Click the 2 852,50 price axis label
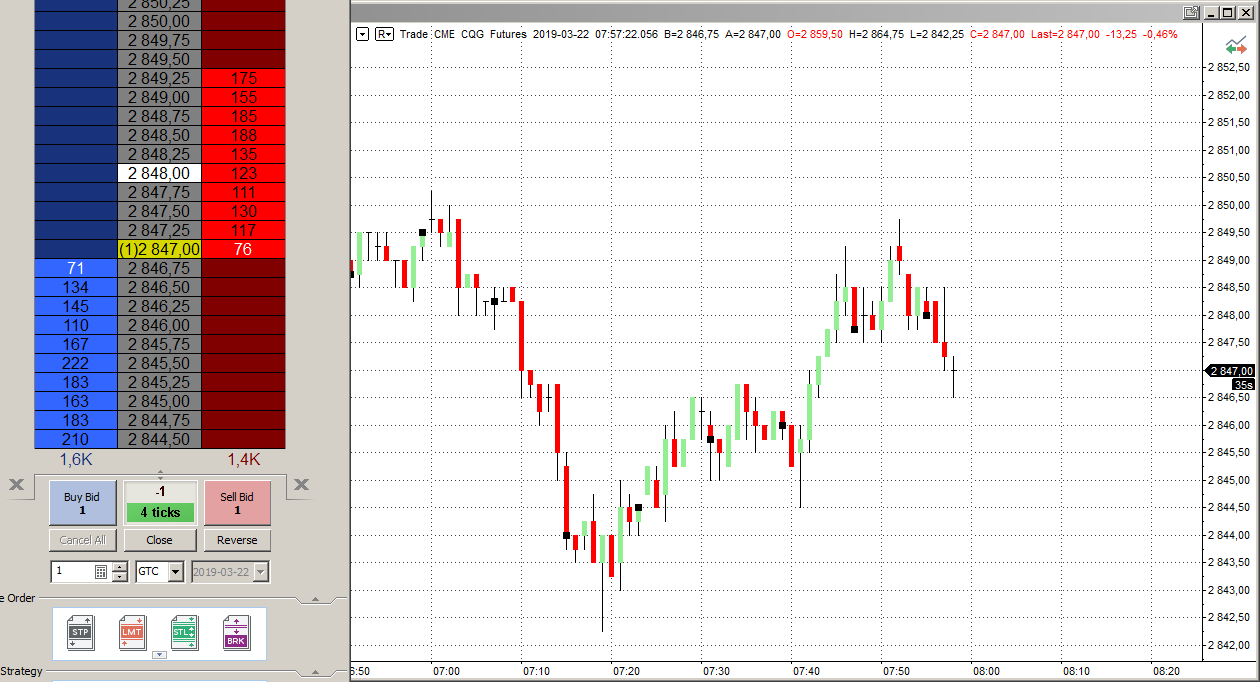1260x682 pixels. (x=1231, y=68)
